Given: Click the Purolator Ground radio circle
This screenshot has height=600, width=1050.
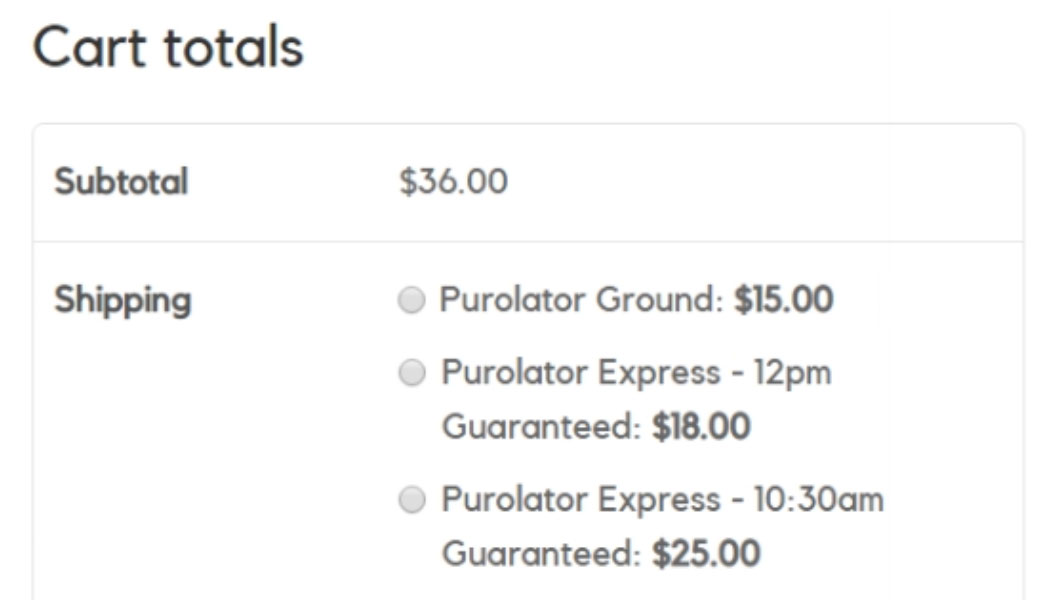Looking at the screenshot, I should tap(409, 299).
